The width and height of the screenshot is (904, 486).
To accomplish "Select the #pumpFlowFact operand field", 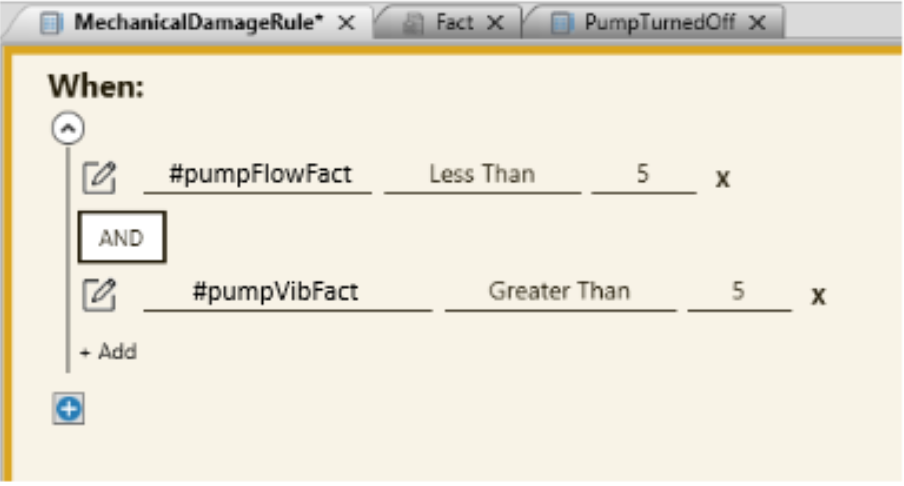I will [258, 176].
